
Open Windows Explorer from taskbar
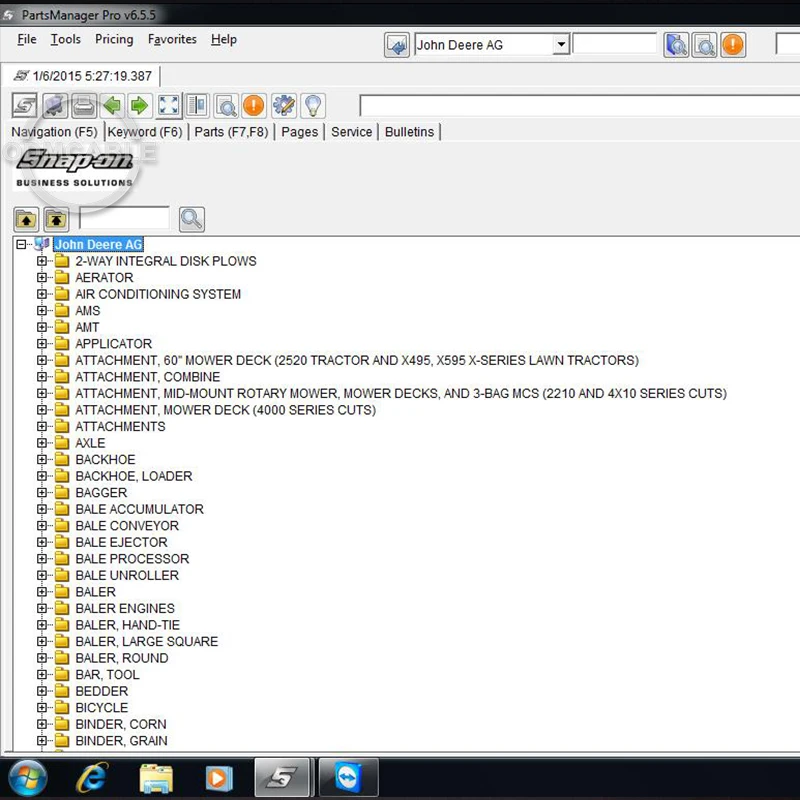pos(156,779)
